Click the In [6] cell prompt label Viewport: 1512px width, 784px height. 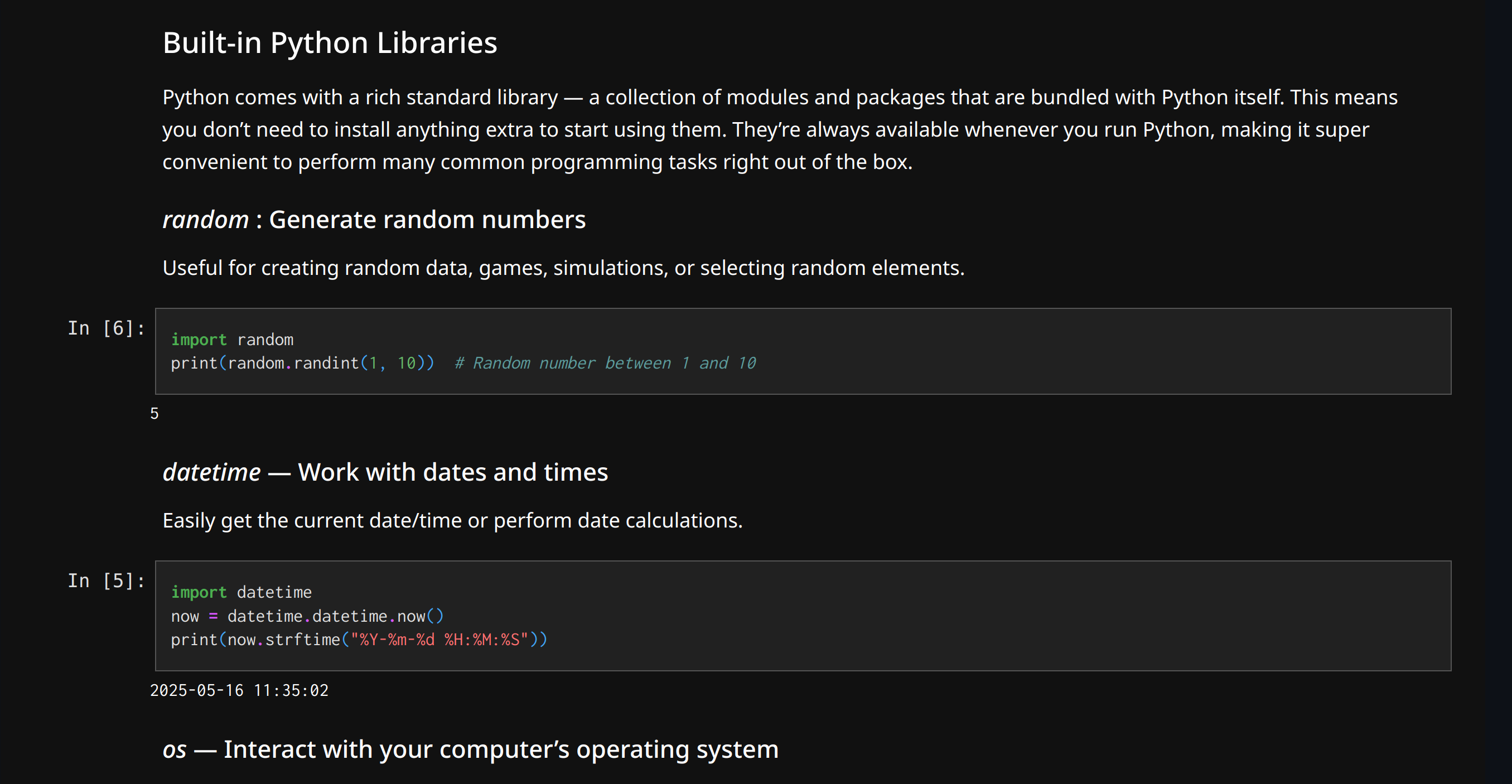coord(106,328)
